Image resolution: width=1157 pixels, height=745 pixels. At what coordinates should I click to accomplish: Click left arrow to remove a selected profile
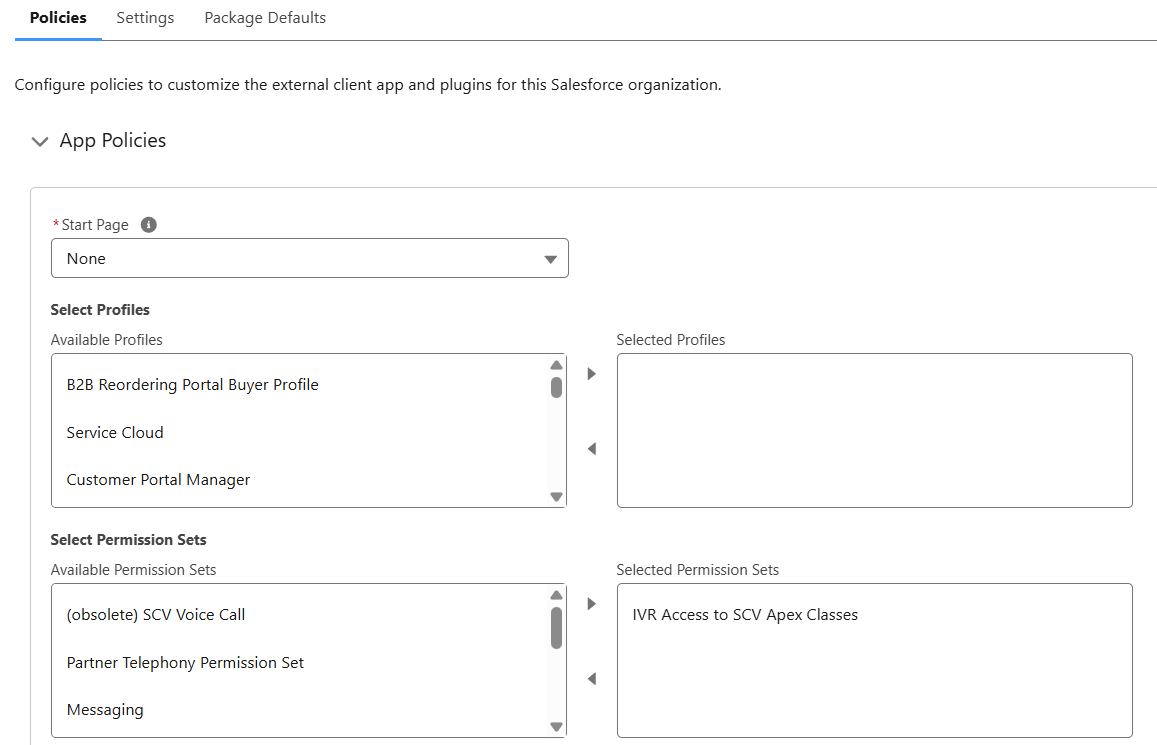pyautogui.click(x=591, y=449)
